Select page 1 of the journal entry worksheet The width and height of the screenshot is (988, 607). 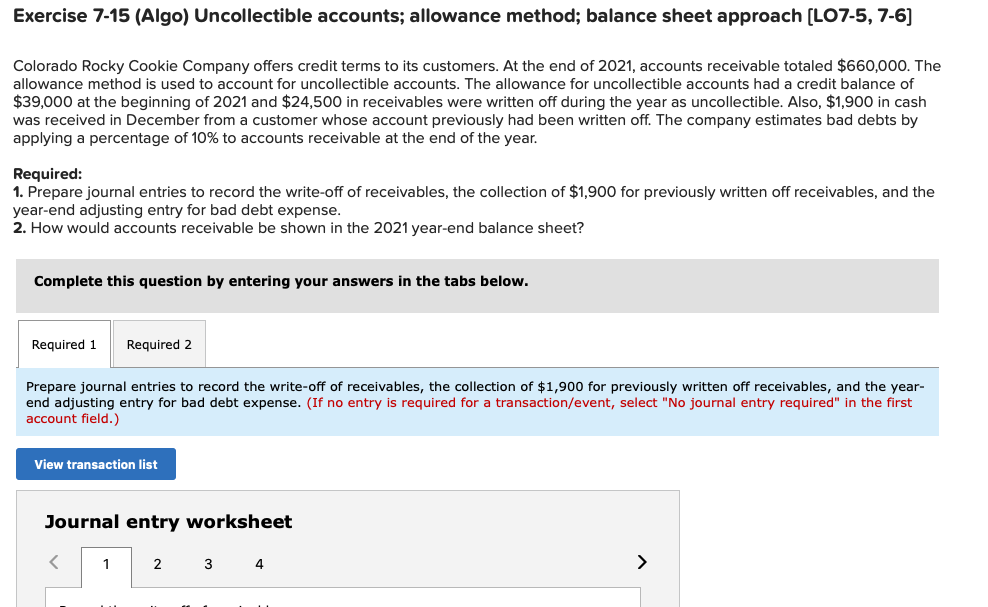point(106,564)
